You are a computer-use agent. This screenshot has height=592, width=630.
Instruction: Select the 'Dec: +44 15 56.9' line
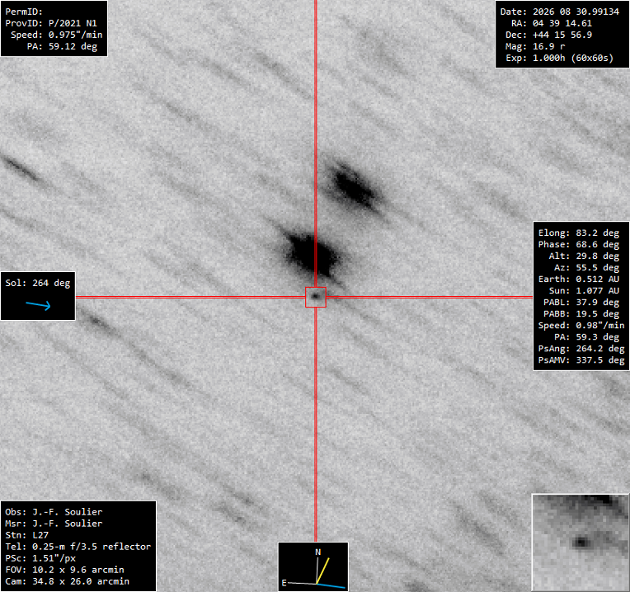[x=548, y=35]
